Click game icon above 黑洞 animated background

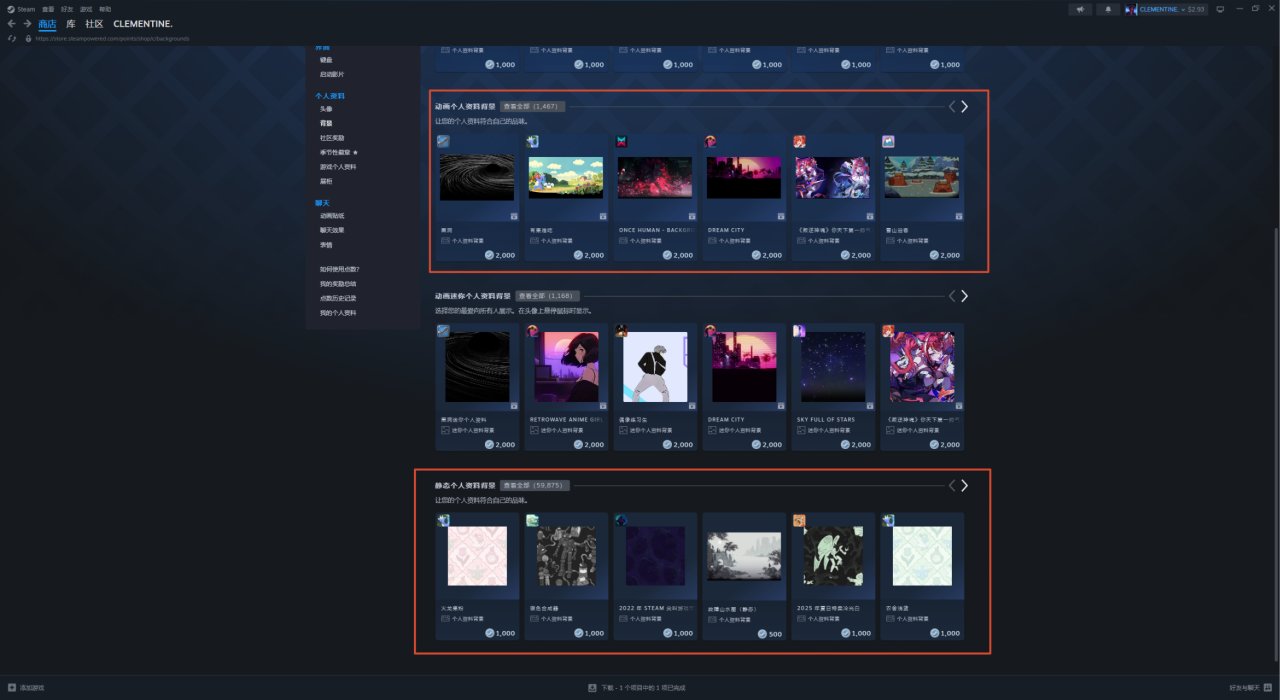(x=443, y=141)
